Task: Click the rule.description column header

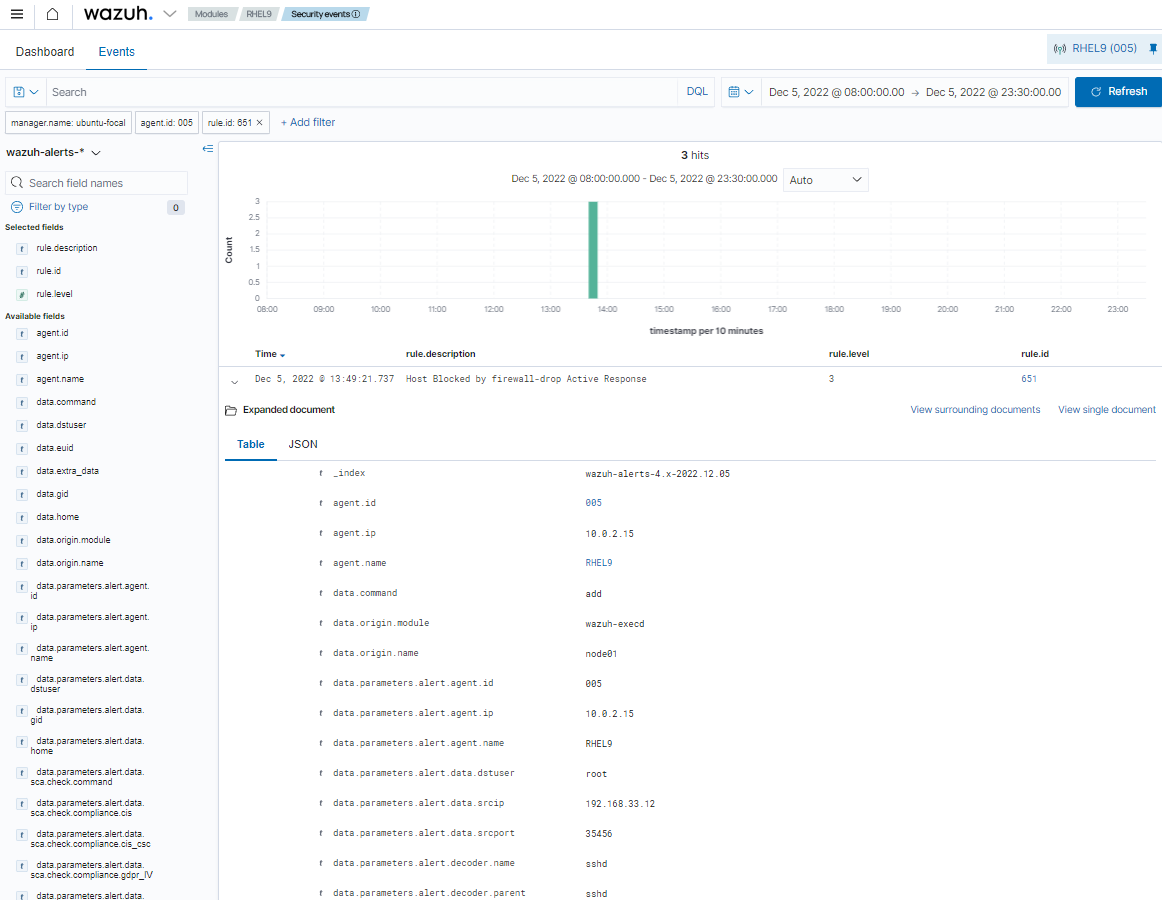Action: coord(441,354)
